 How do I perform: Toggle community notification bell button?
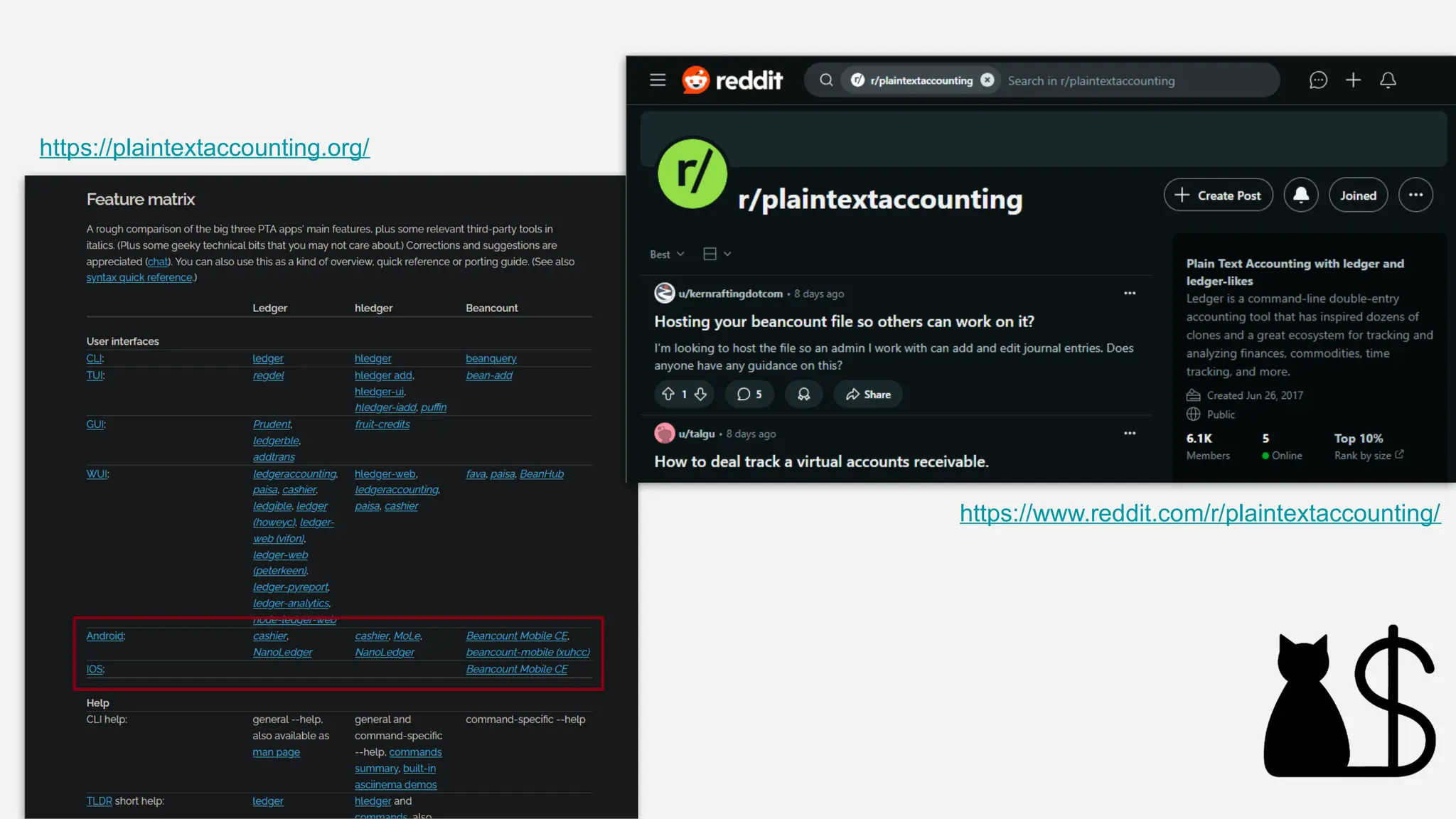(1301, 196)
